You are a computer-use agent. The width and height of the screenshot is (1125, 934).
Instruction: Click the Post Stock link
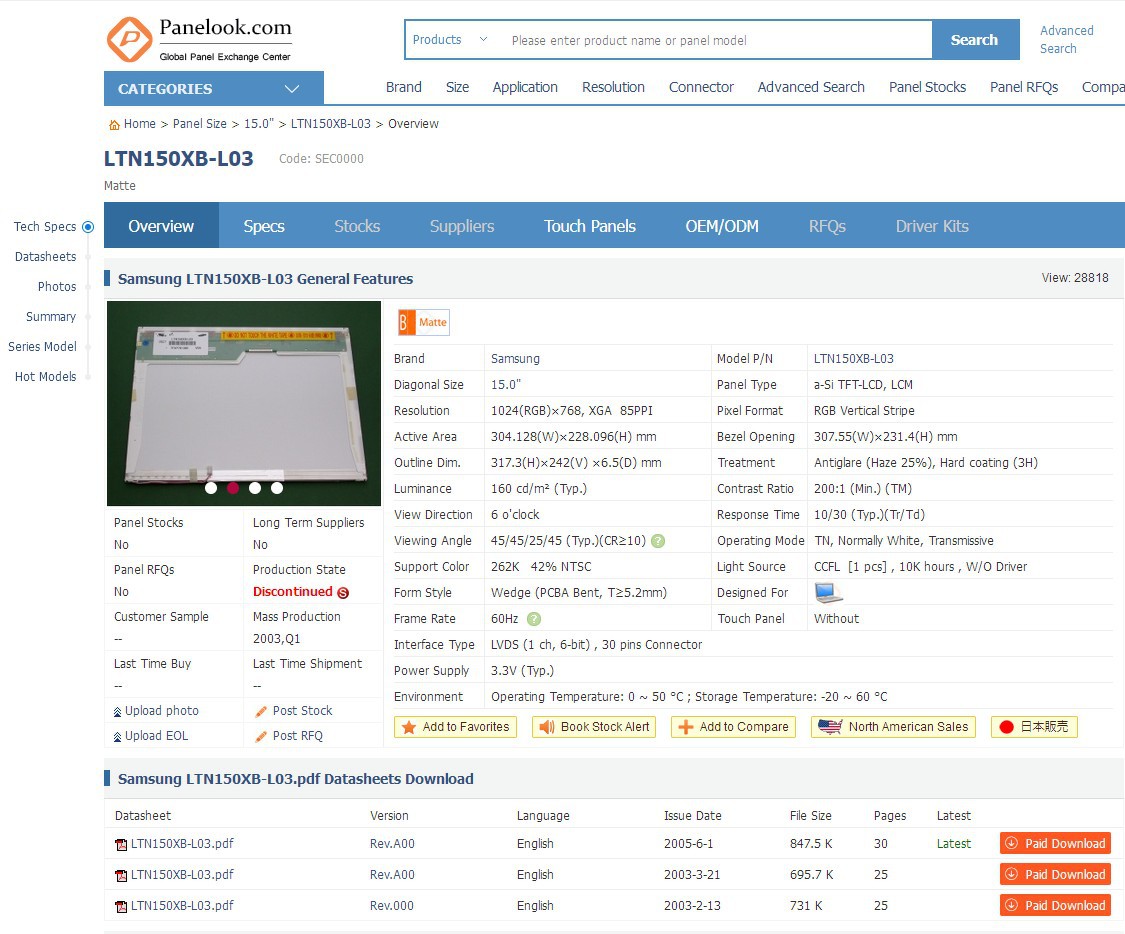pyautogui.click(x=293, y=711)
